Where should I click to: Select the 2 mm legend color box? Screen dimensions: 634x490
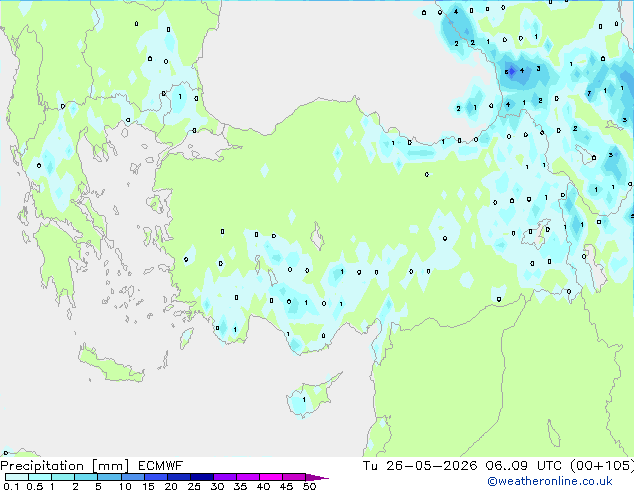86,477
